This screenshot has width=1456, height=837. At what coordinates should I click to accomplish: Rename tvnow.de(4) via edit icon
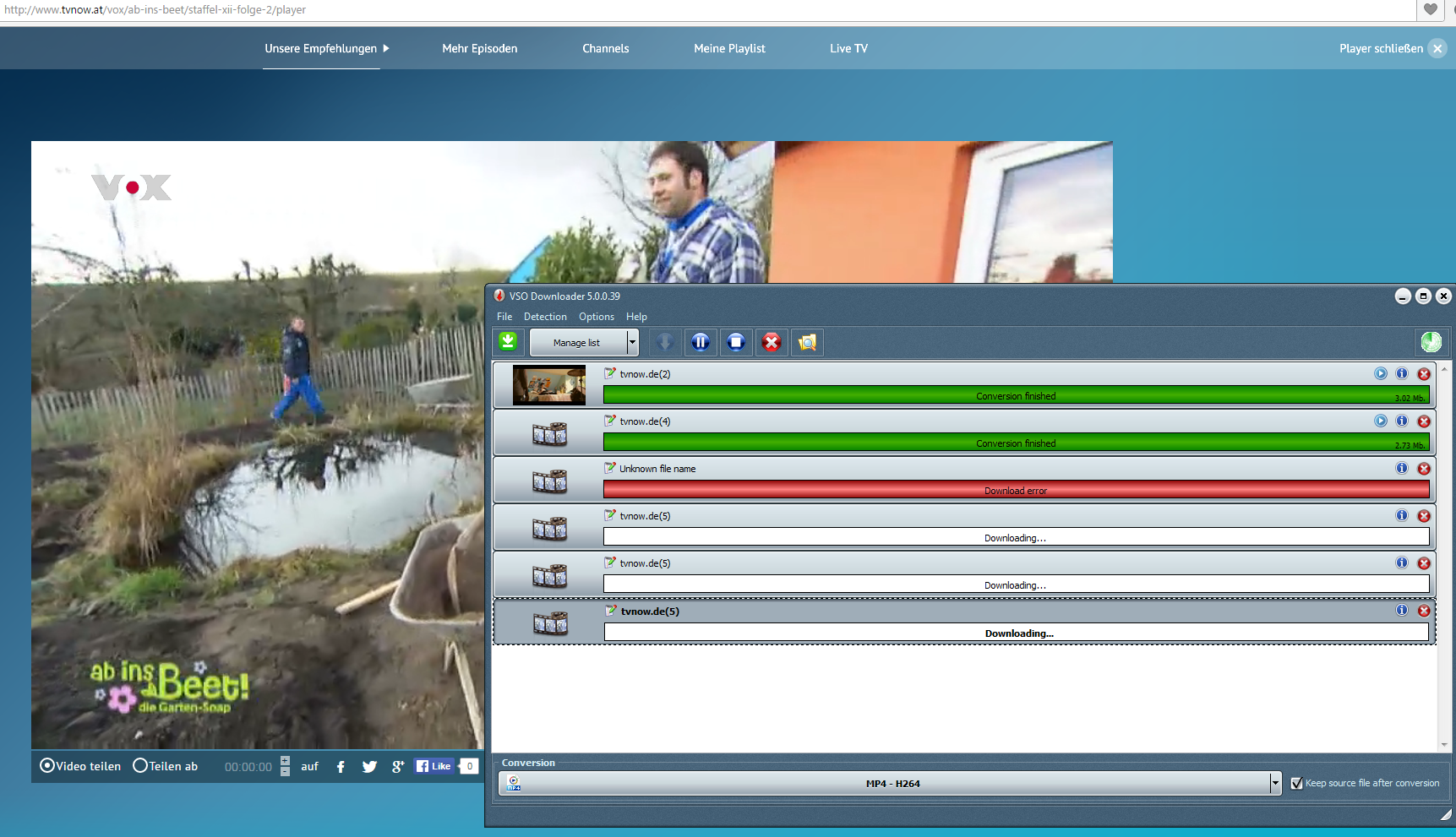coord(610,421)
